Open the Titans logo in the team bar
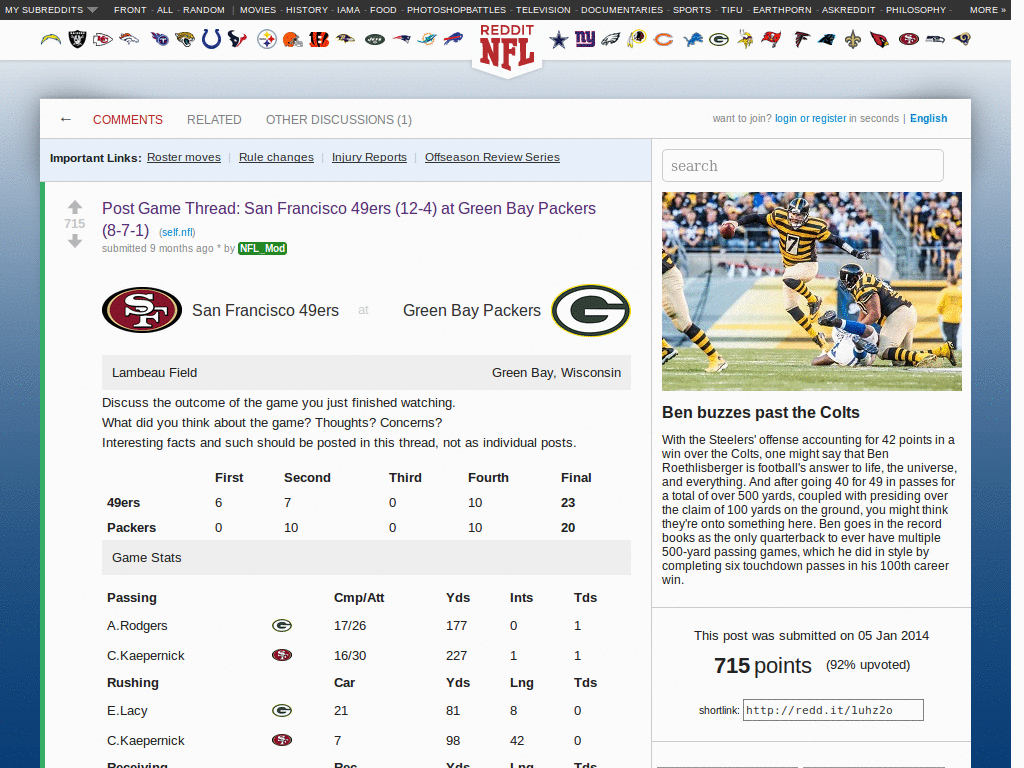Image resolution: width=1024 pixels, height=768 pixels. pos(159,40)
